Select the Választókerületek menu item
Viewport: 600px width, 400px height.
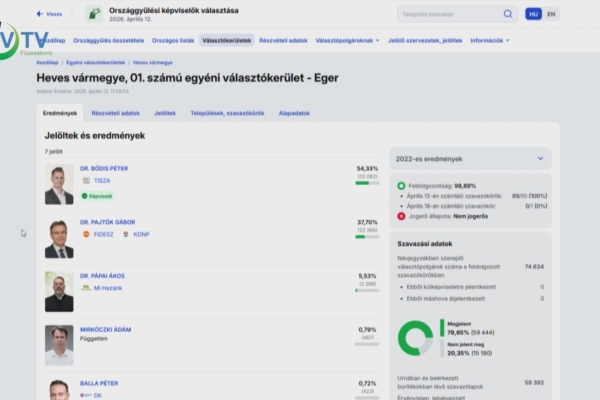tap(227, 40)
